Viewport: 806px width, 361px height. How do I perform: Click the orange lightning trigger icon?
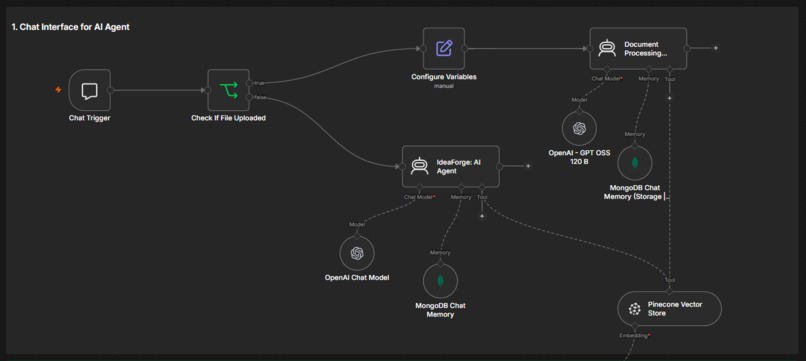[x=58, y=89]
